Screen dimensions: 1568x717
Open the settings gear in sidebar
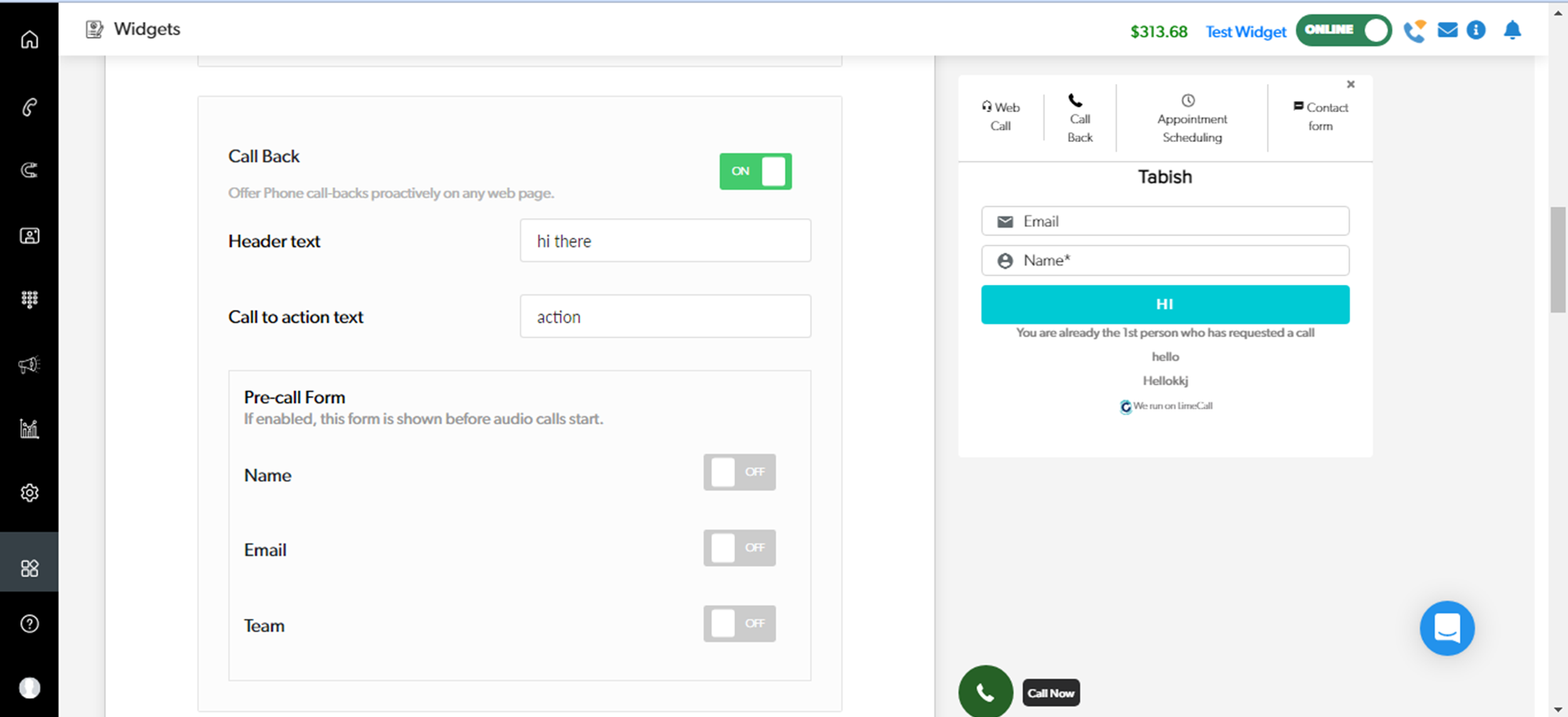29,493
